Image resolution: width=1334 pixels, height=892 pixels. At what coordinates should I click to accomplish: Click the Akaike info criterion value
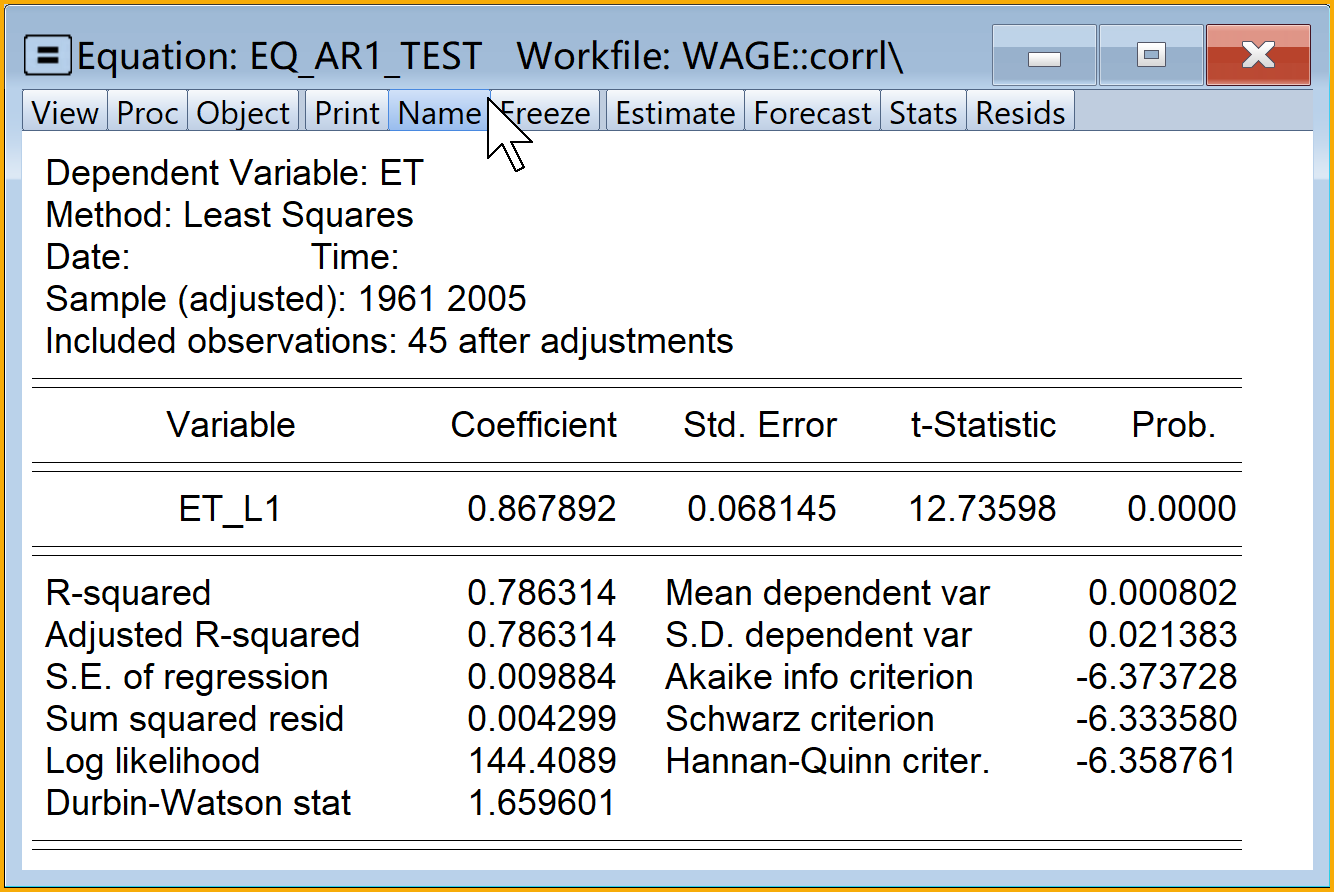pyautogui.click(x=1157, y=677)
